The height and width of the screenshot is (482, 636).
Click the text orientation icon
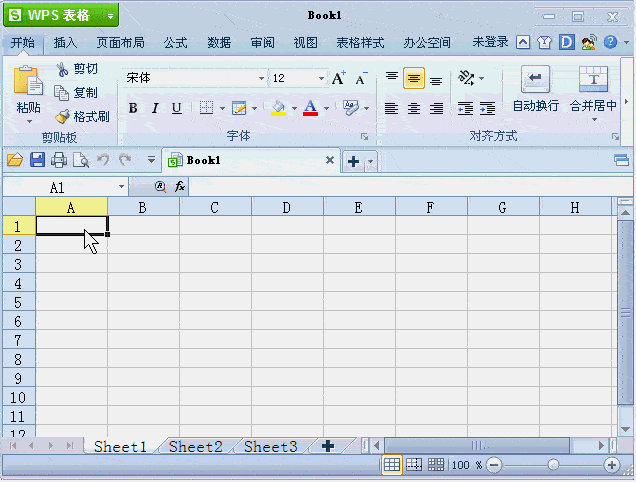click(x=466, y=77)
